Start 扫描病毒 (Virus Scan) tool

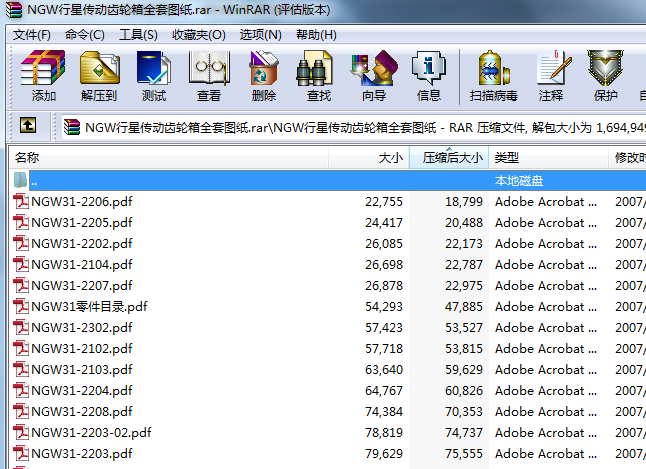493,76
